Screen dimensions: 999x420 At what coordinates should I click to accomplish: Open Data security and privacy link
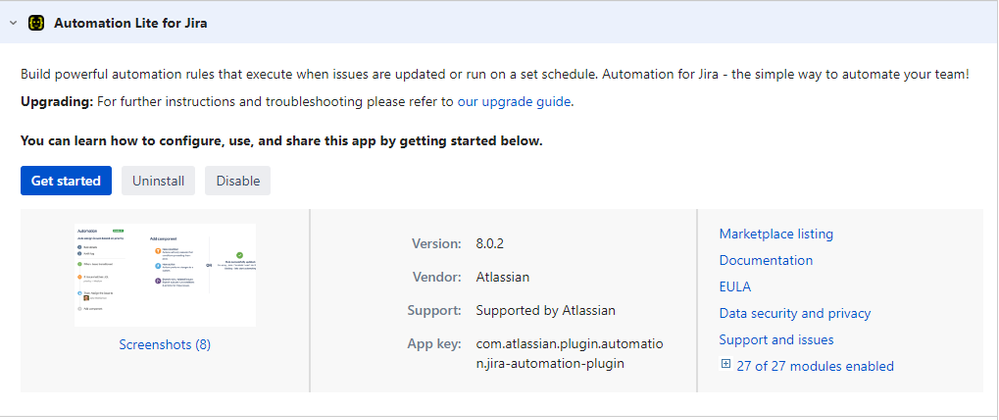pos(795,314)
